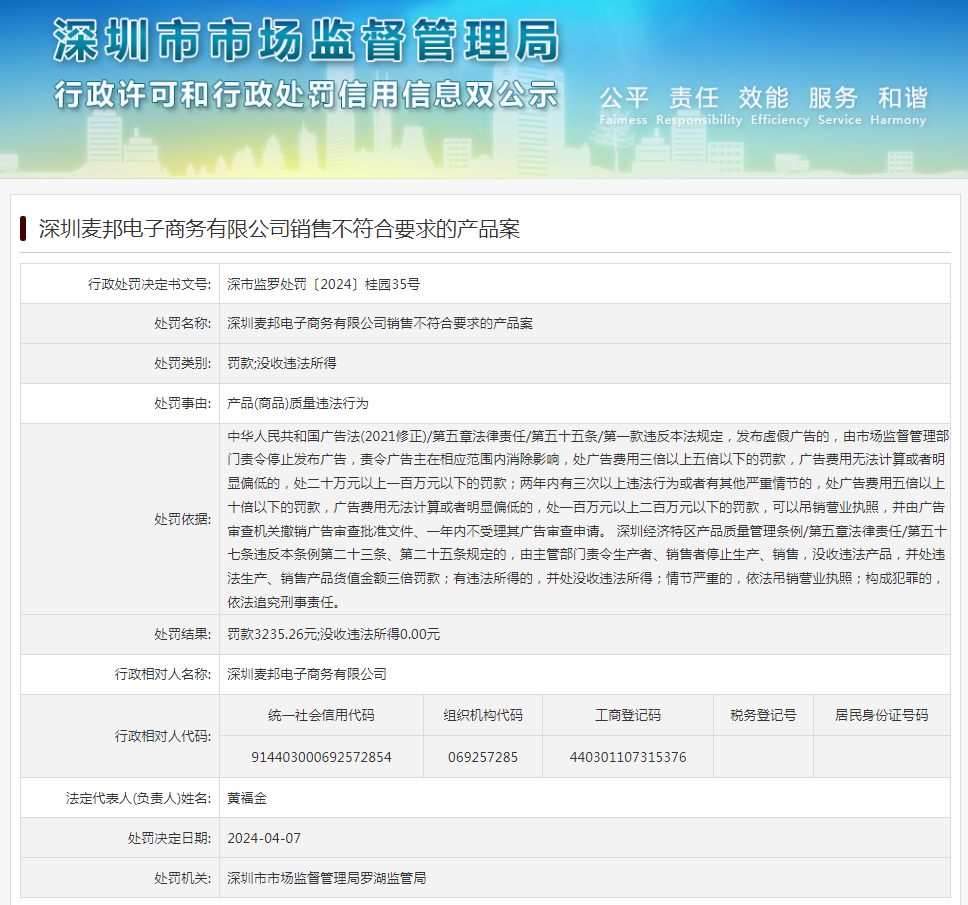Image resolution: width=968 pixels, height=905 pixels.
Task: Click the 处罚类别 row label
Action: [183, 363]
